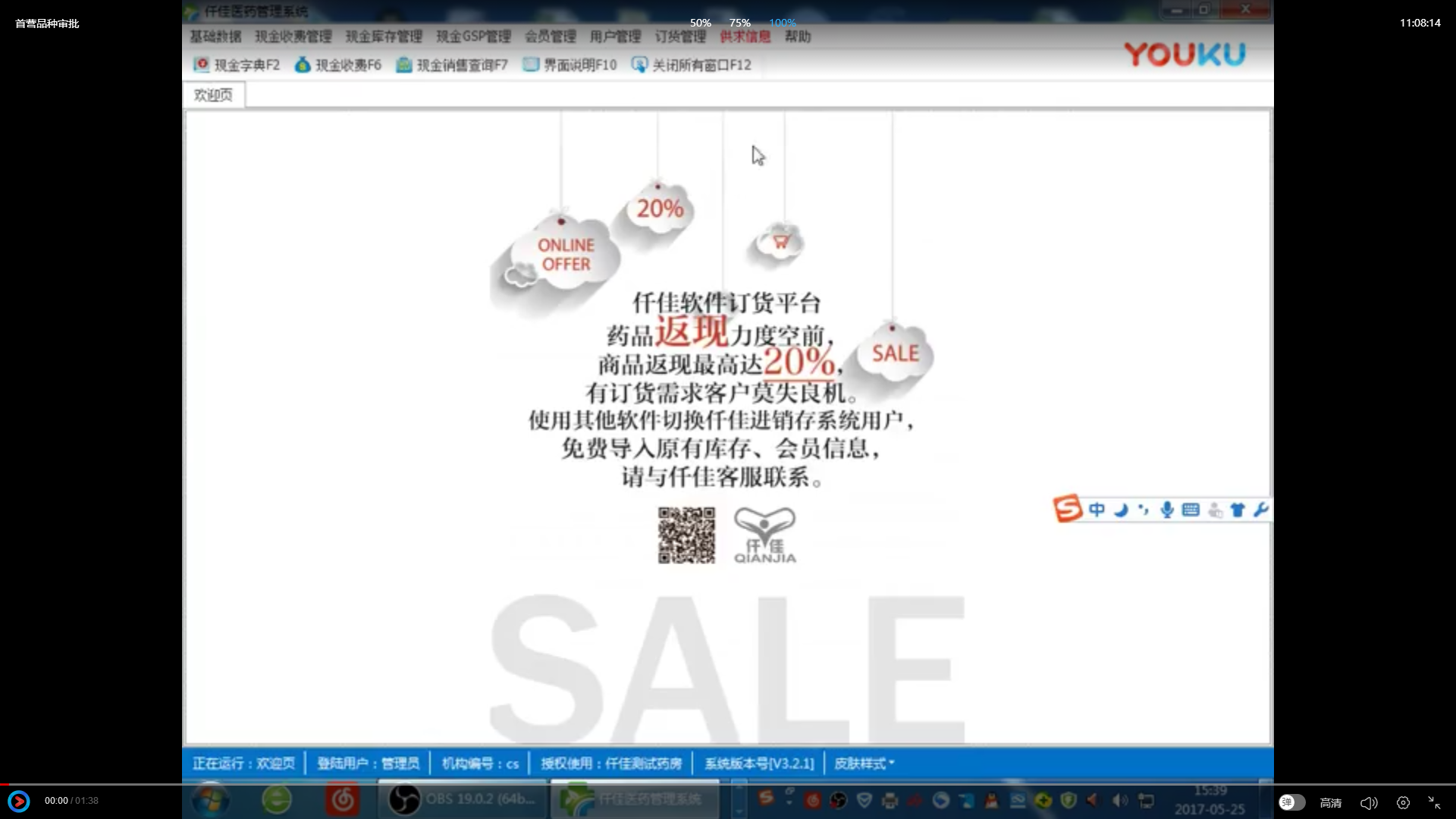The height and width of the screenshot is (819, 1456).
Task: Open the soft keyboard icon on input bar
Action: pos(1191,510)
